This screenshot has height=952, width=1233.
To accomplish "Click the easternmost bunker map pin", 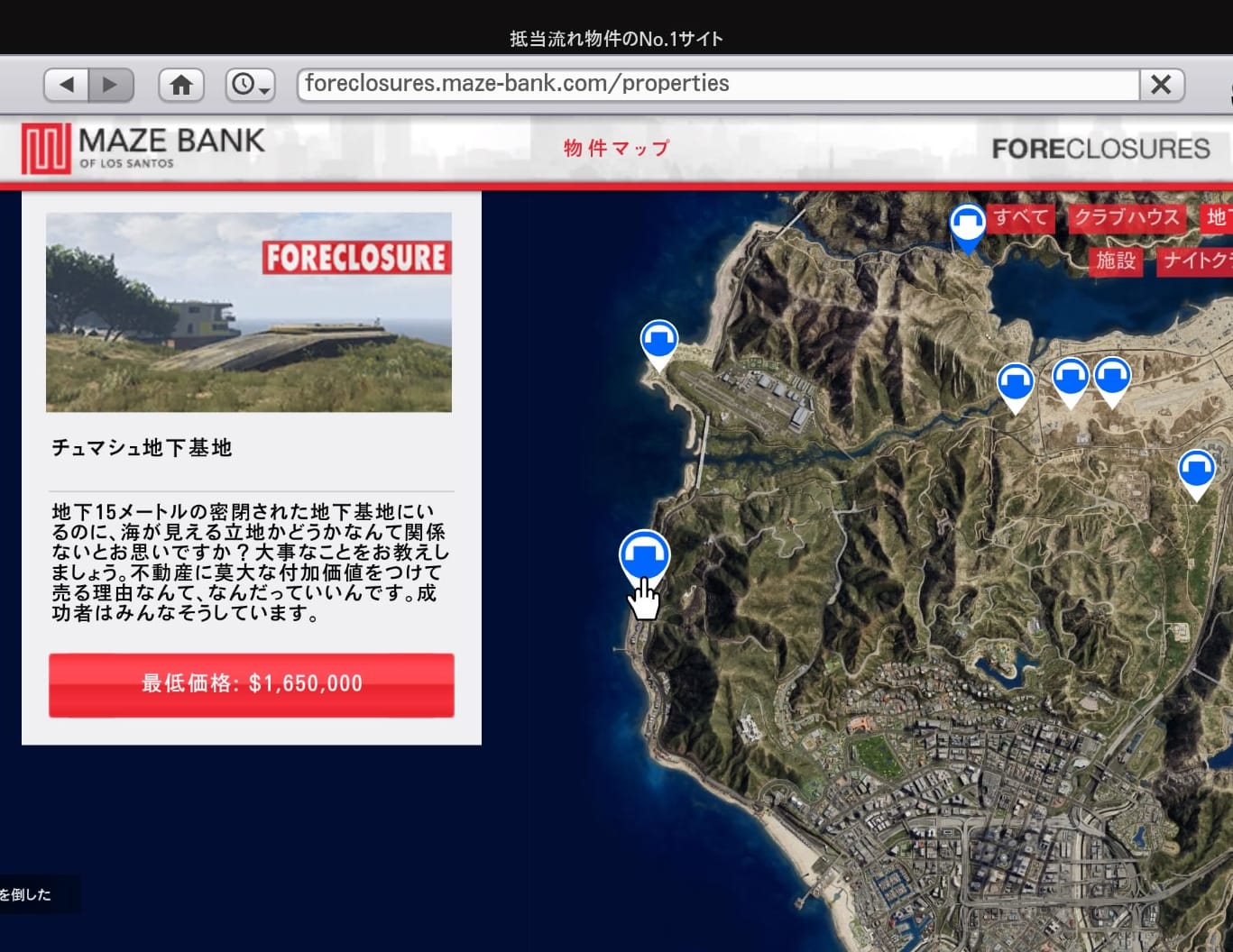I will coord(1197,467).
